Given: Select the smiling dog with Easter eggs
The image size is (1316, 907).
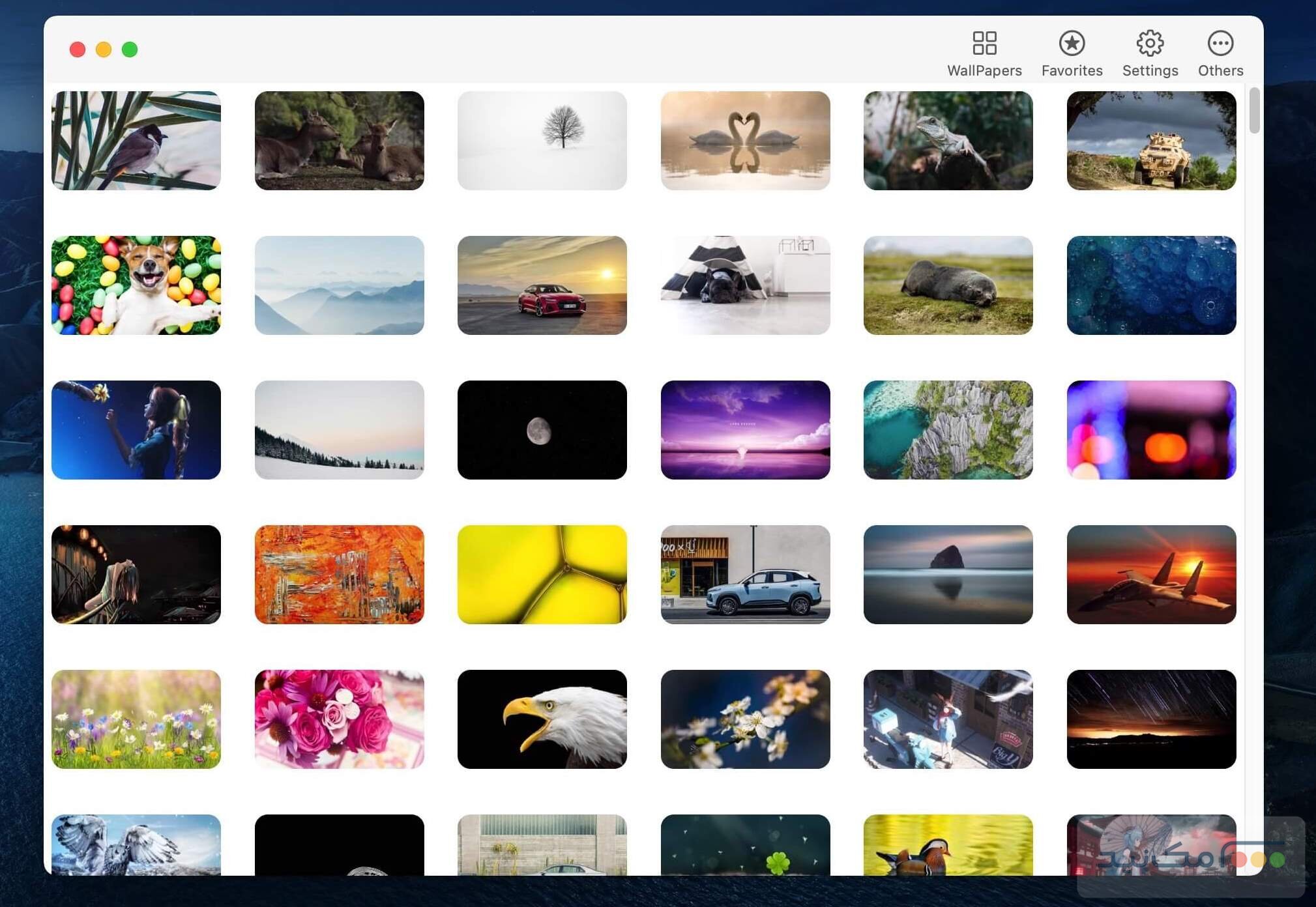Looking at the screenshot, I should pyautogui.click(x=136, y=285).
